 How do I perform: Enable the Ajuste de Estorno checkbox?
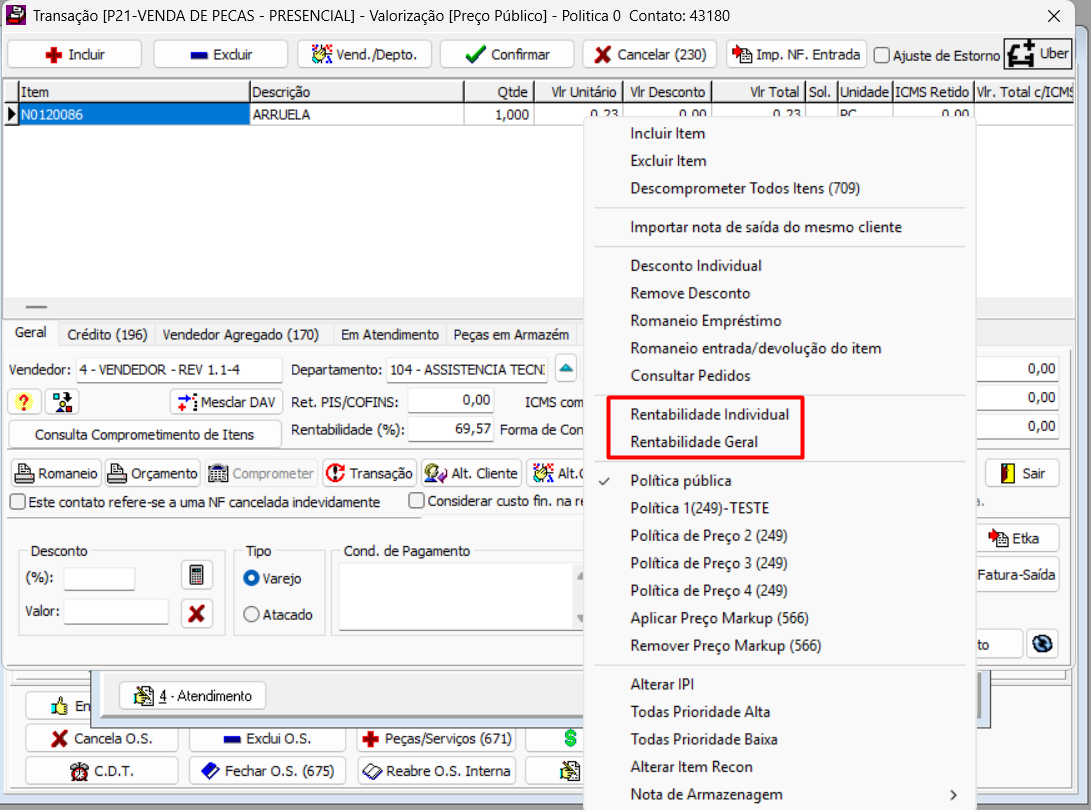[882, 55]
